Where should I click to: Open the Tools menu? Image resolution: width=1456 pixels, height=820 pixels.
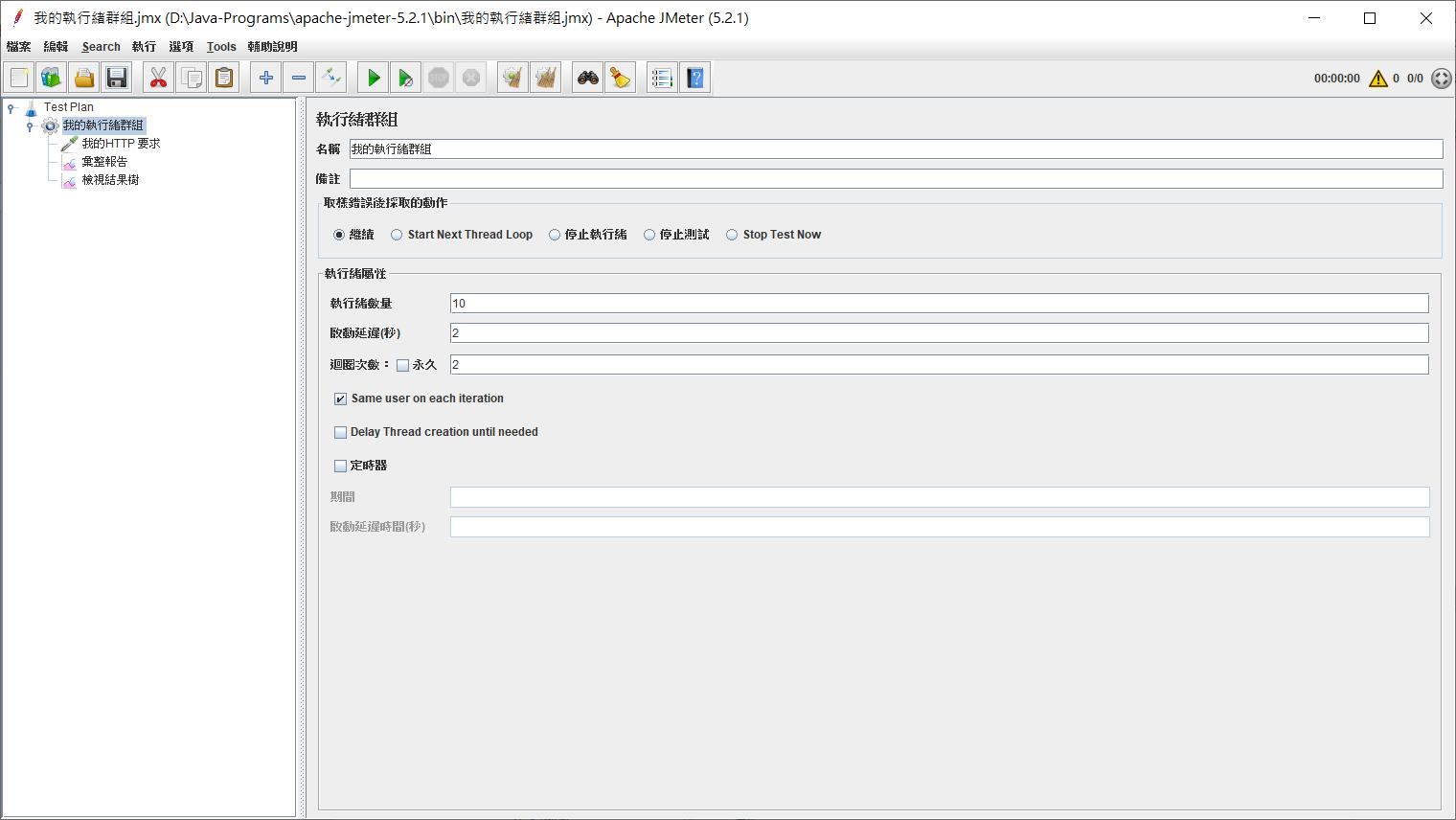pos(221,46)
